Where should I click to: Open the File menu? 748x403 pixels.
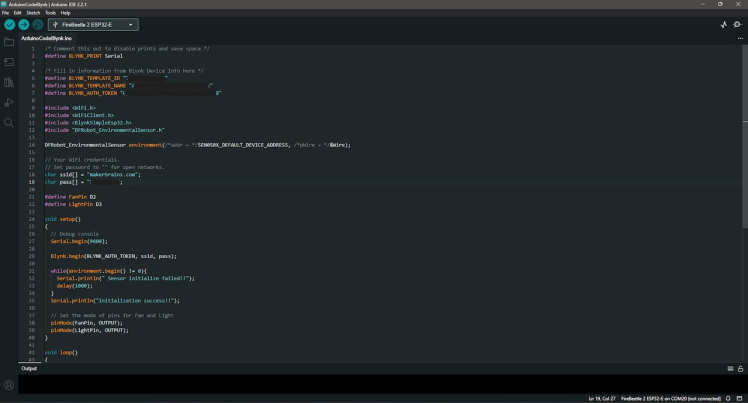click(x=5, y=13)
